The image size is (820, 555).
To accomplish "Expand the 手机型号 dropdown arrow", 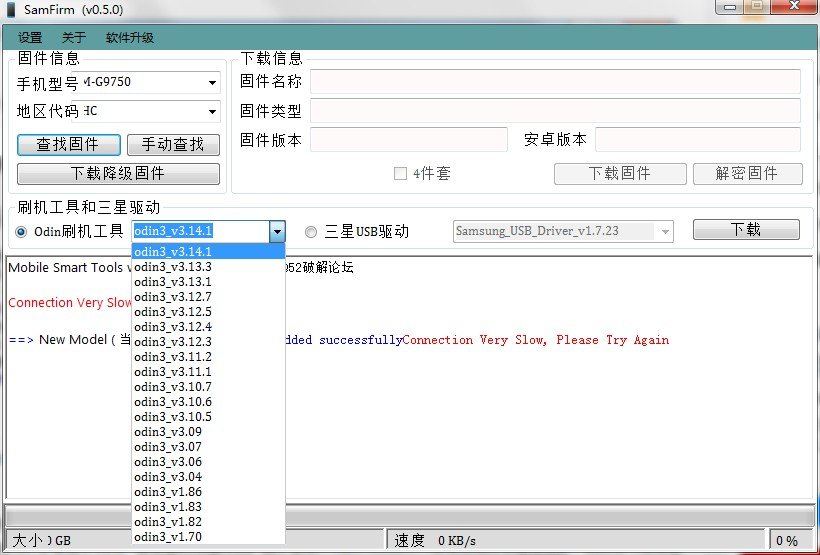I will click(x=212, y=83).
